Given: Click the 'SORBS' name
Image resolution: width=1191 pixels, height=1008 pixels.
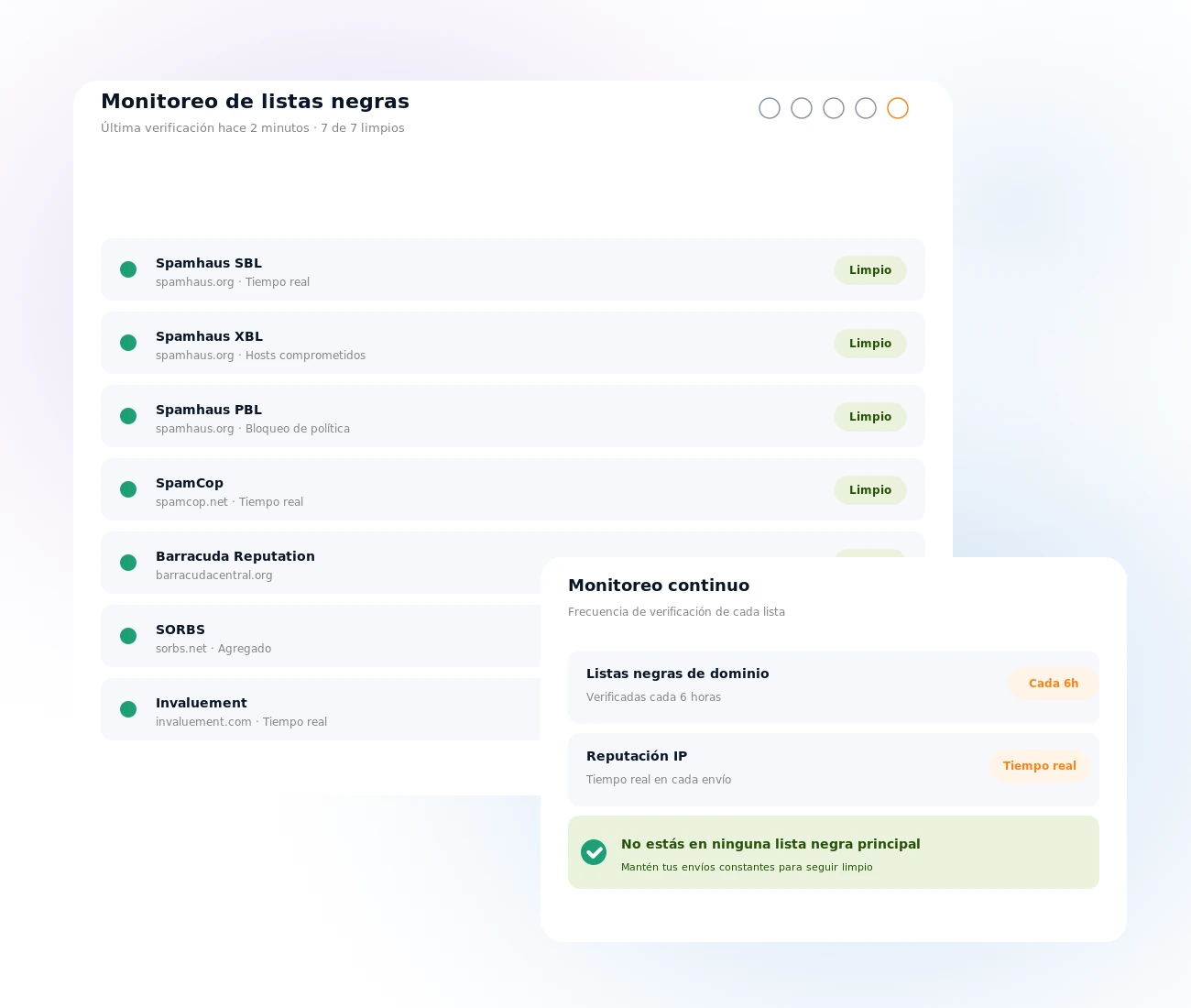Looking at the screenshot, I should tap(180, 630).
